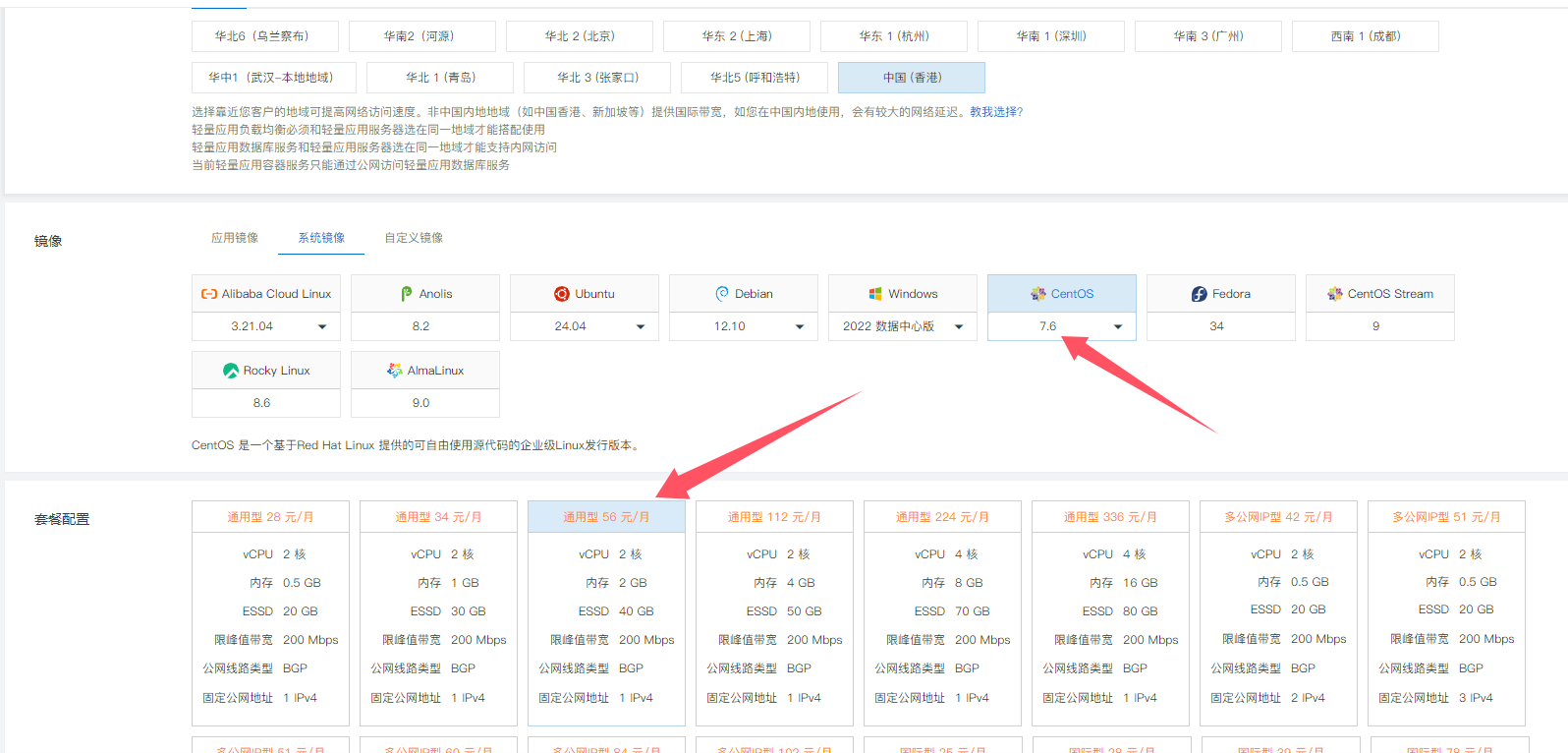Screen dimensions: 1568x753
Task: Select region 华南2（河源）
Action: (x=422, y=36)
